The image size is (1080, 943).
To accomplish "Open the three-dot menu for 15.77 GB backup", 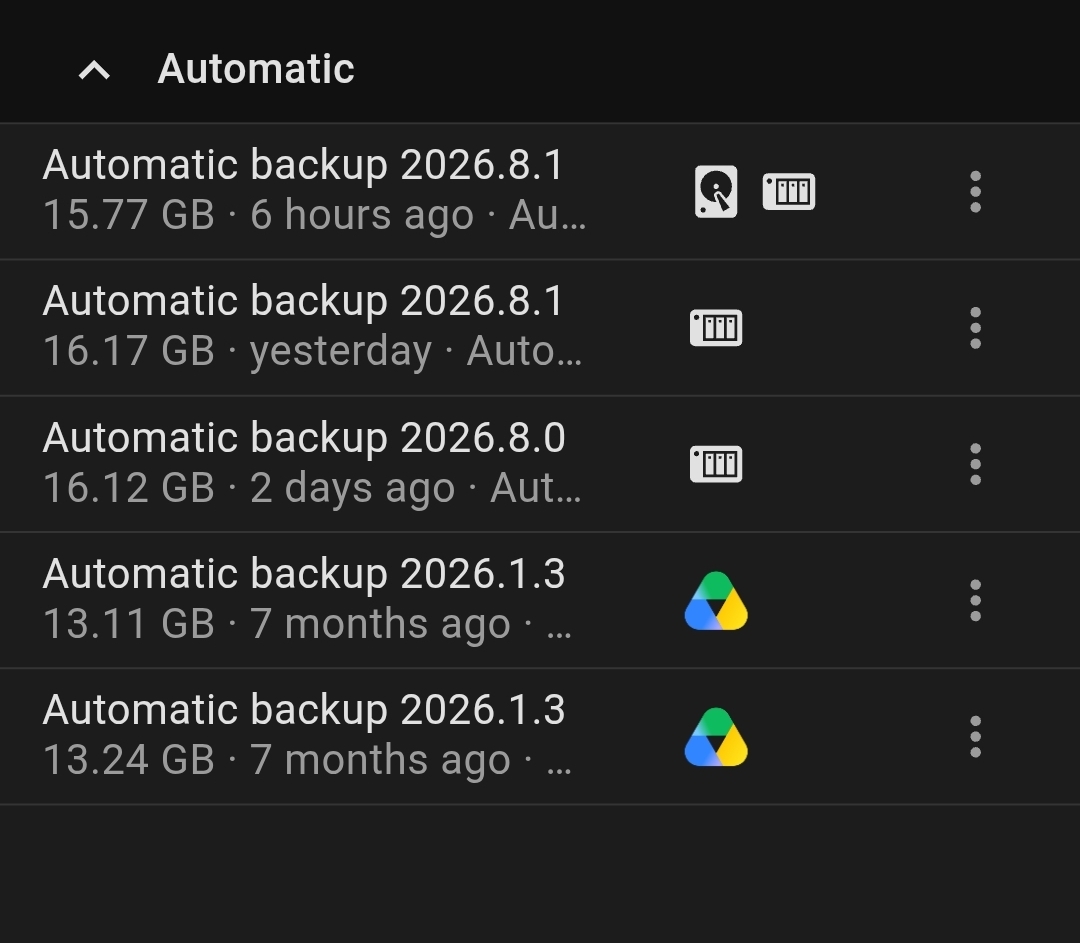I will [x=975, y=191].
